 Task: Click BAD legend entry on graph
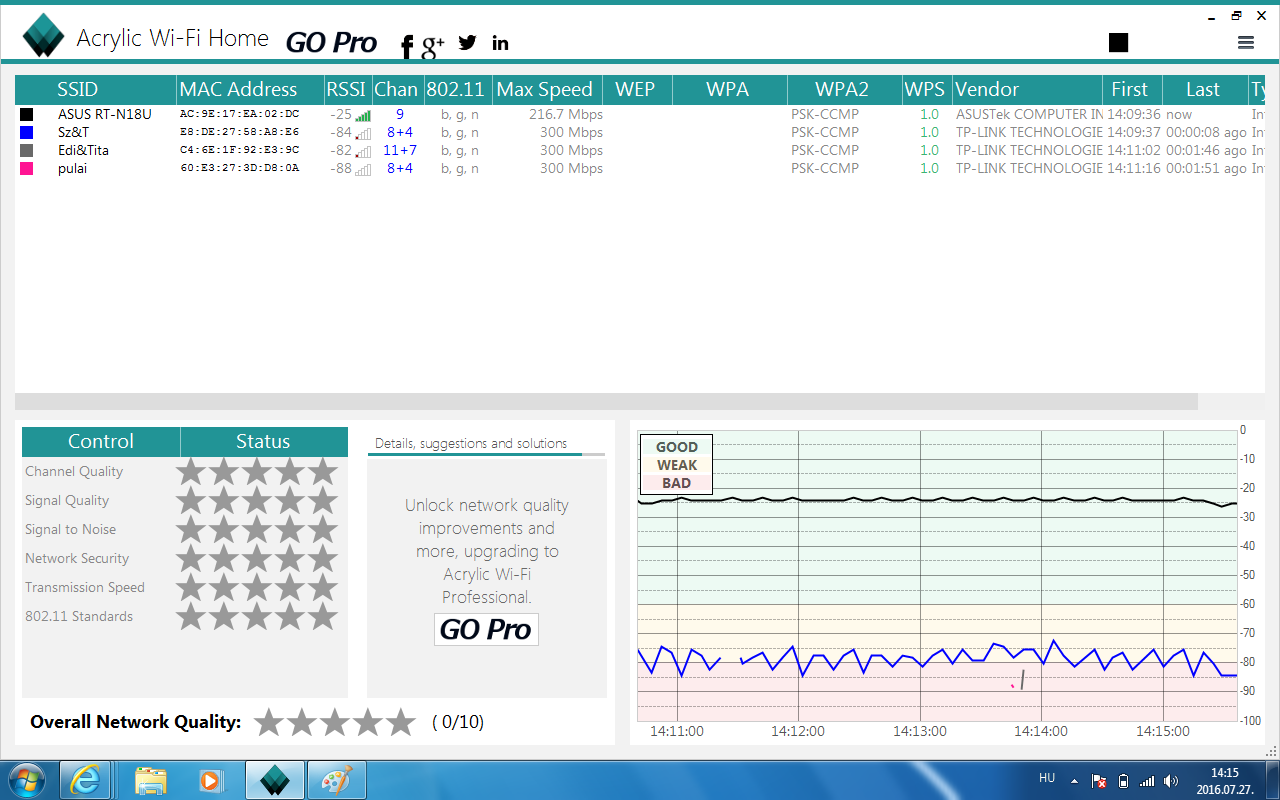[x=677, y=483]
